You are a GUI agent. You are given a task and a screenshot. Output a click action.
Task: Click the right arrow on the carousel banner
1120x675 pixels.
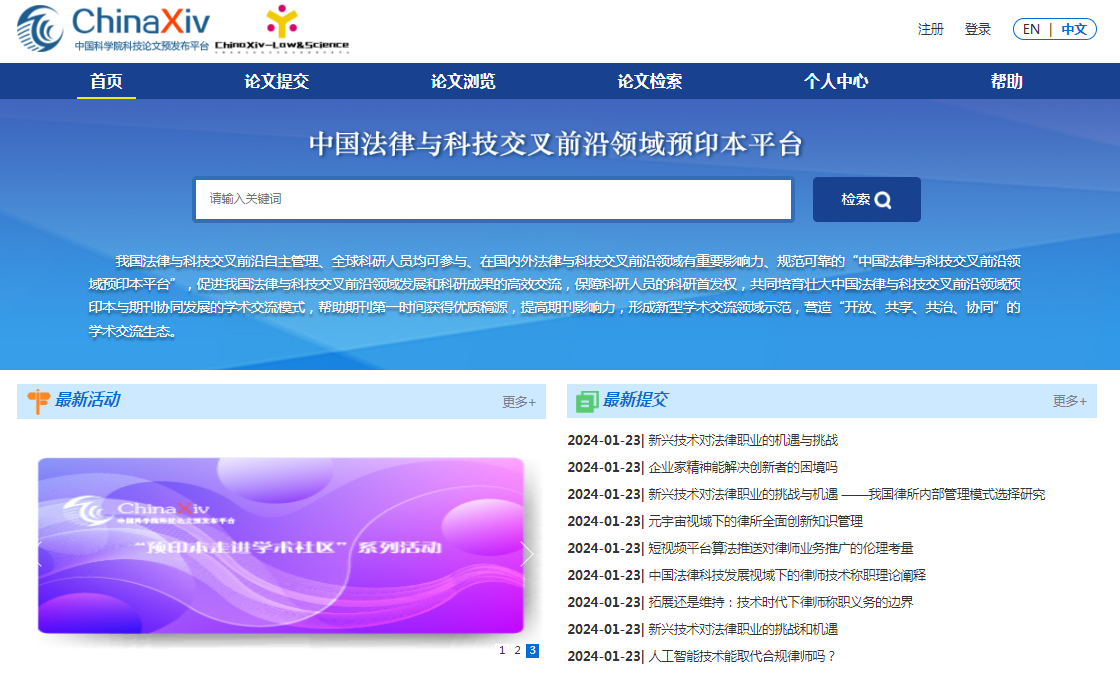[527, 554]
